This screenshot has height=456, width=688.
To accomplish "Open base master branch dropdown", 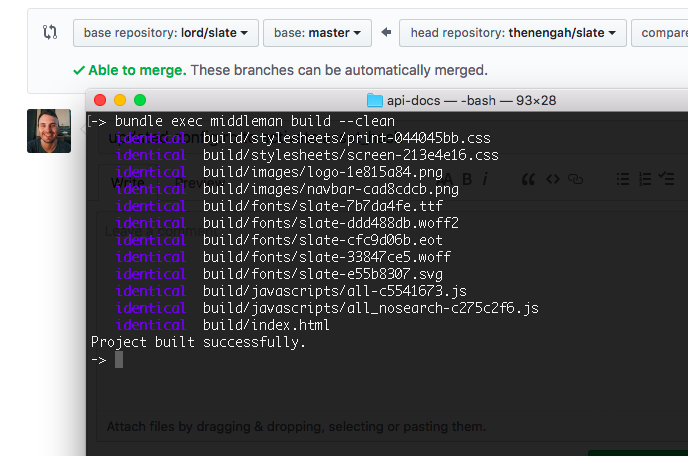I will pyautogui.click(x=317, y=33).
